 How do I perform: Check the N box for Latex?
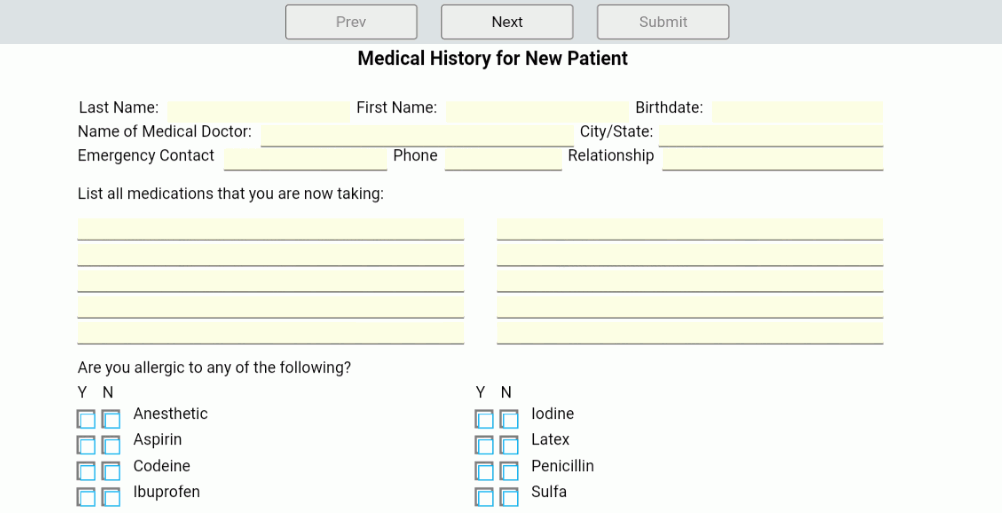[x=509, y=445]
